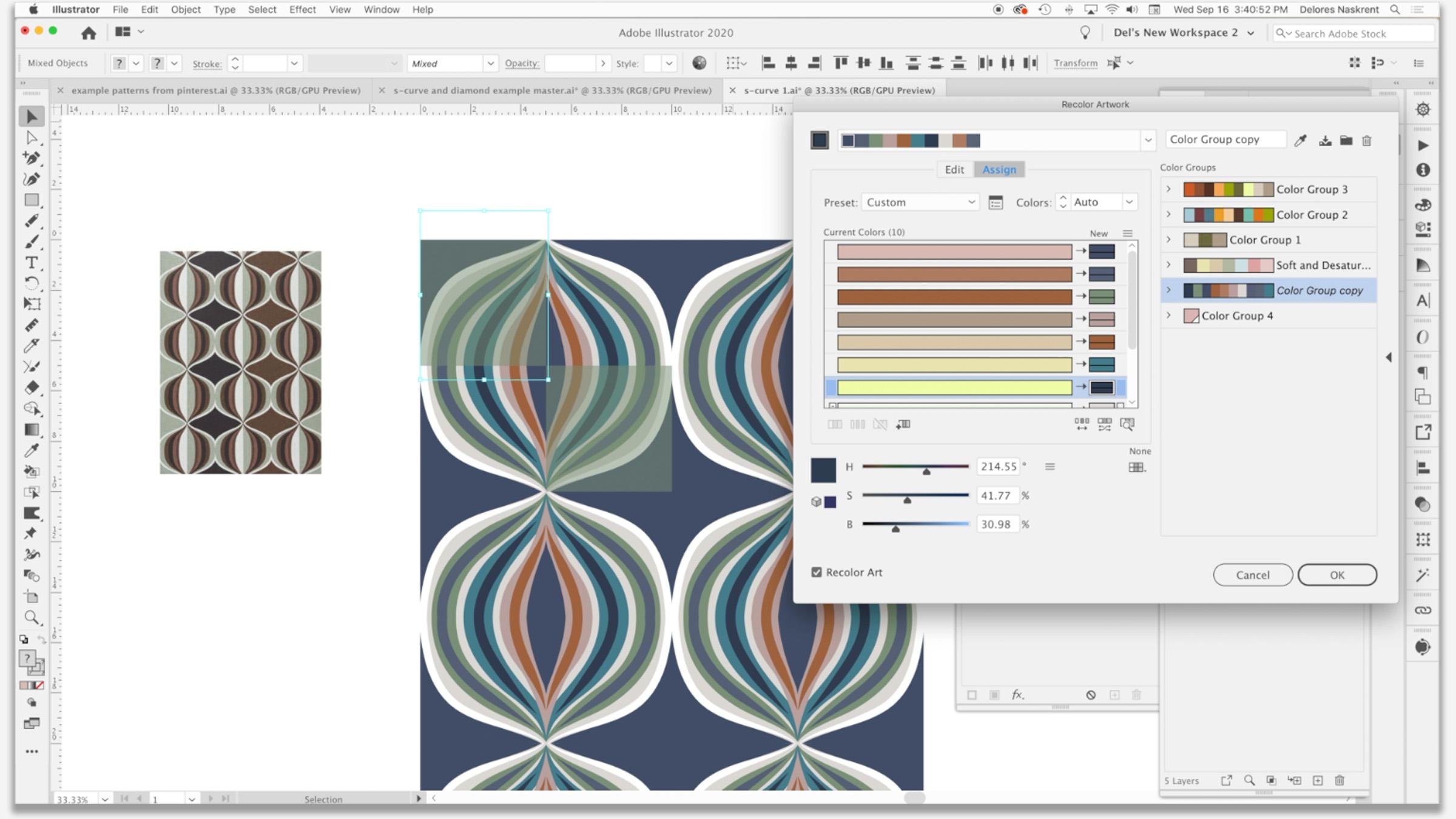Screen dimensions: 1456x819
Task: Expand Color Group 3 in list
Action: (1168, 189)
